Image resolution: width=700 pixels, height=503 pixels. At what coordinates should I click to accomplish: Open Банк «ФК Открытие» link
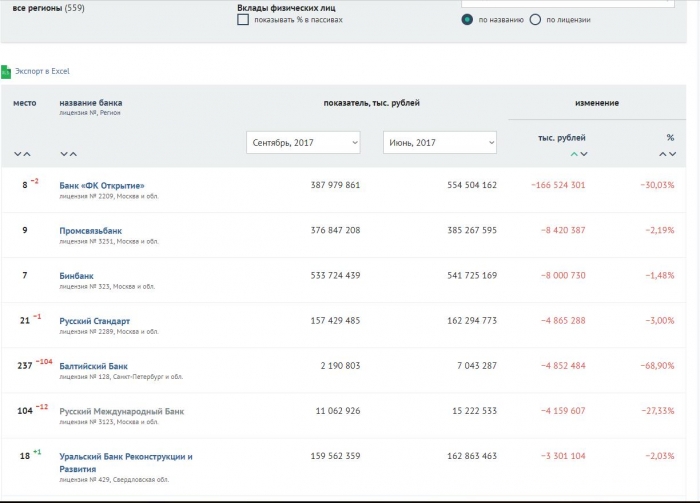[102, 186]
